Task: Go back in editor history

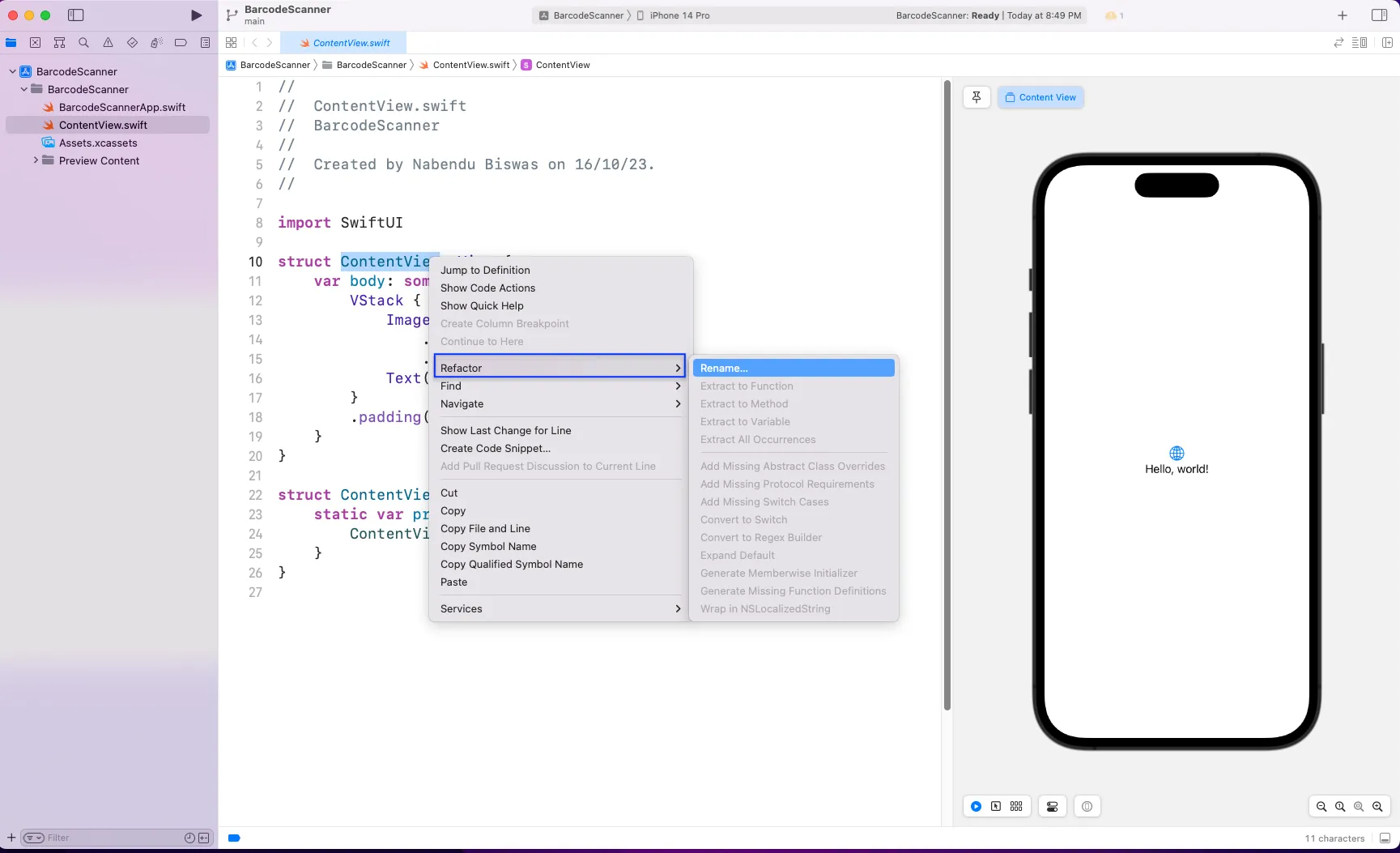Action: 254,43
